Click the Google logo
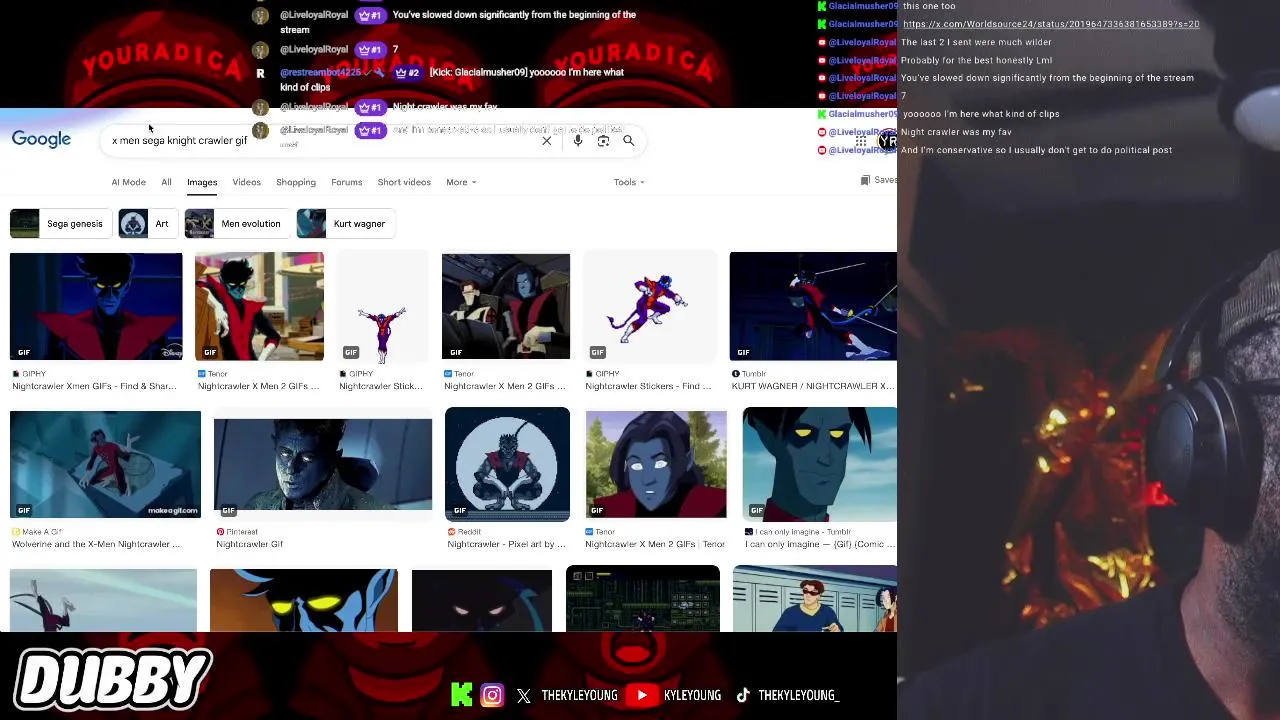The height and width of the screenshot is (720, 1280). coord(41,139)
